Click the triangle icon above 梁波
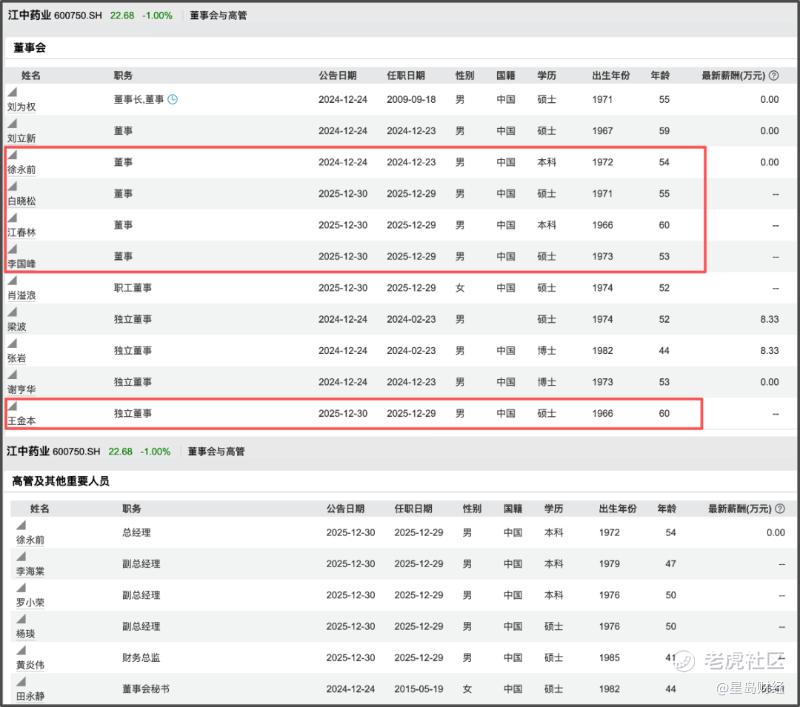 (x=12, y=312)
